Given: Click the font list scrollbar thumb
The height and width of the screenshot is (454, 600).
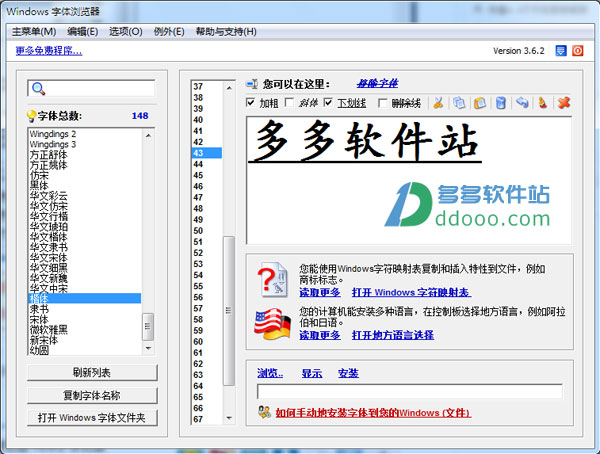Looking at the screenshot, I should pos(148,327).
